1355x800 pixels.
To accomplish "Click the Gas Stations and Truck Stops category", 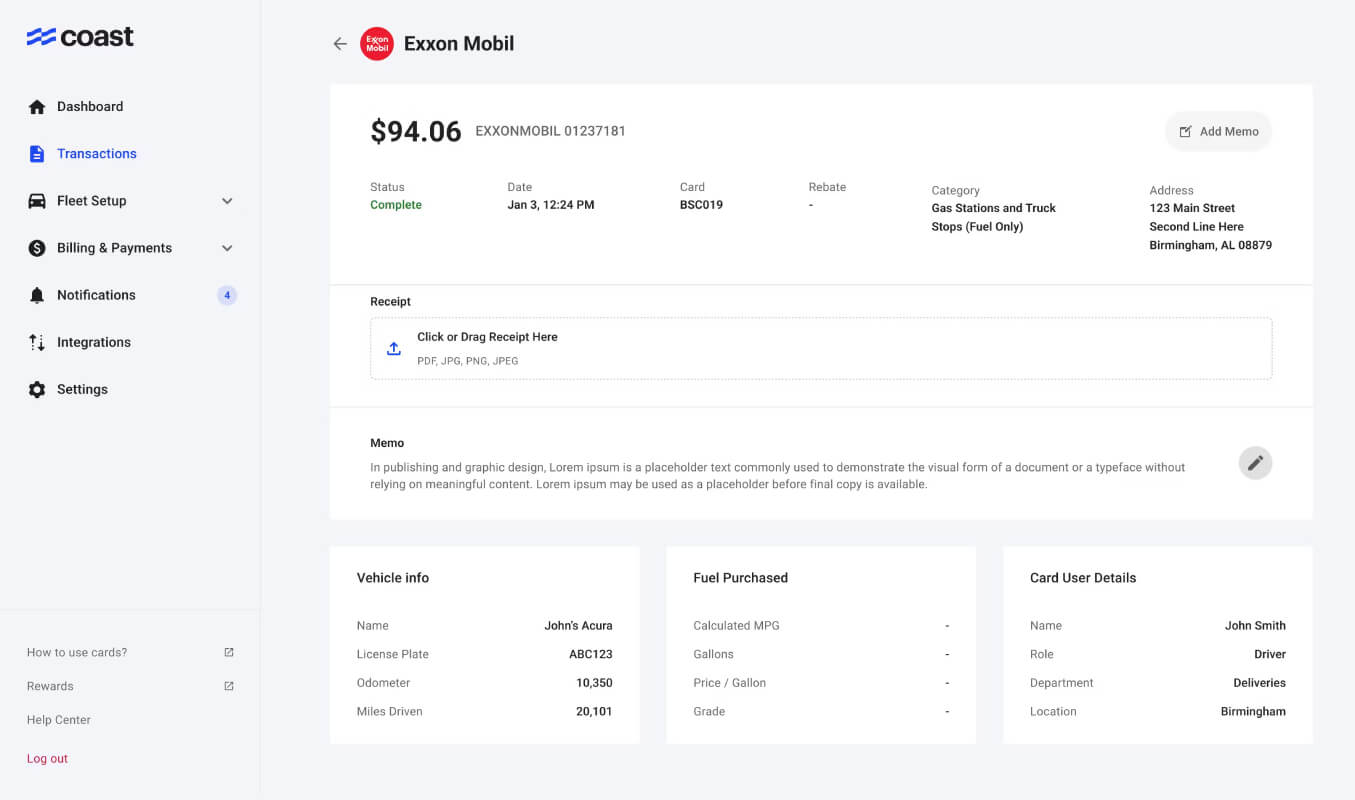I will 994,217.
